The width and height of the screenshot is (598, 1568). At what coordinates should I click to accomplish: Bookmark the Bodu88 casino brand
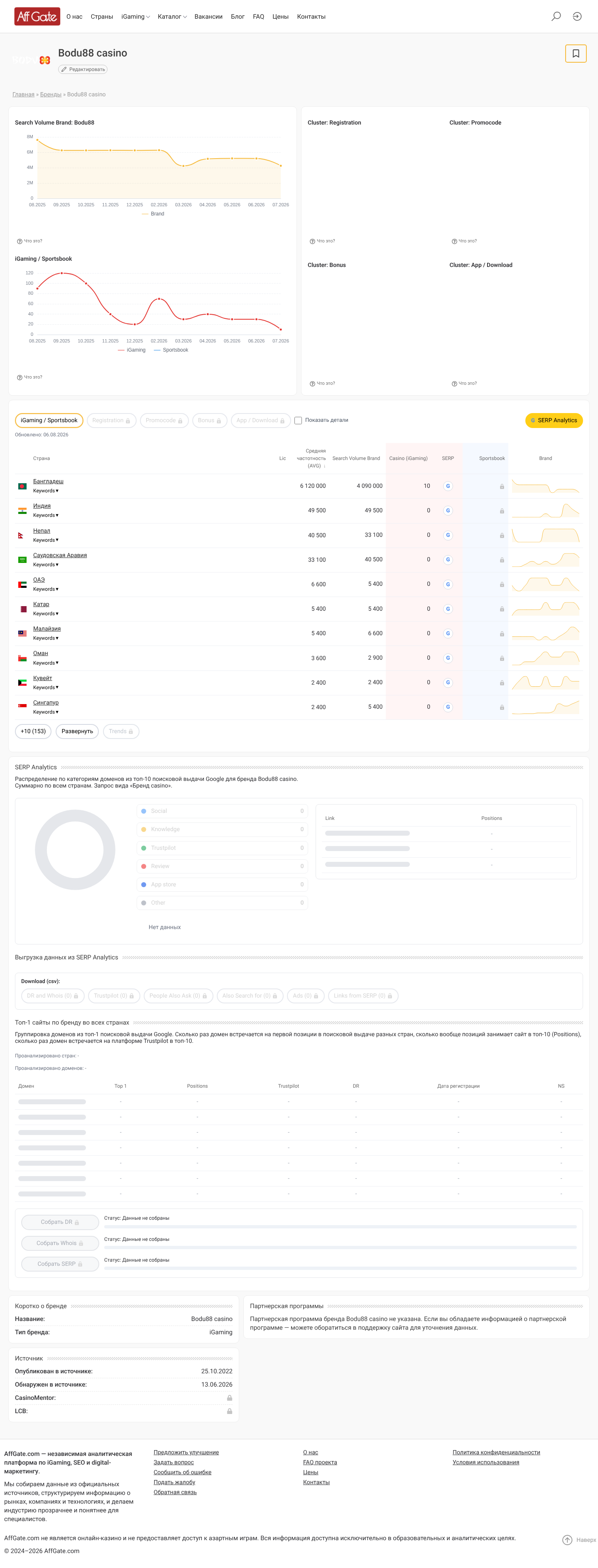pos(576,54)
